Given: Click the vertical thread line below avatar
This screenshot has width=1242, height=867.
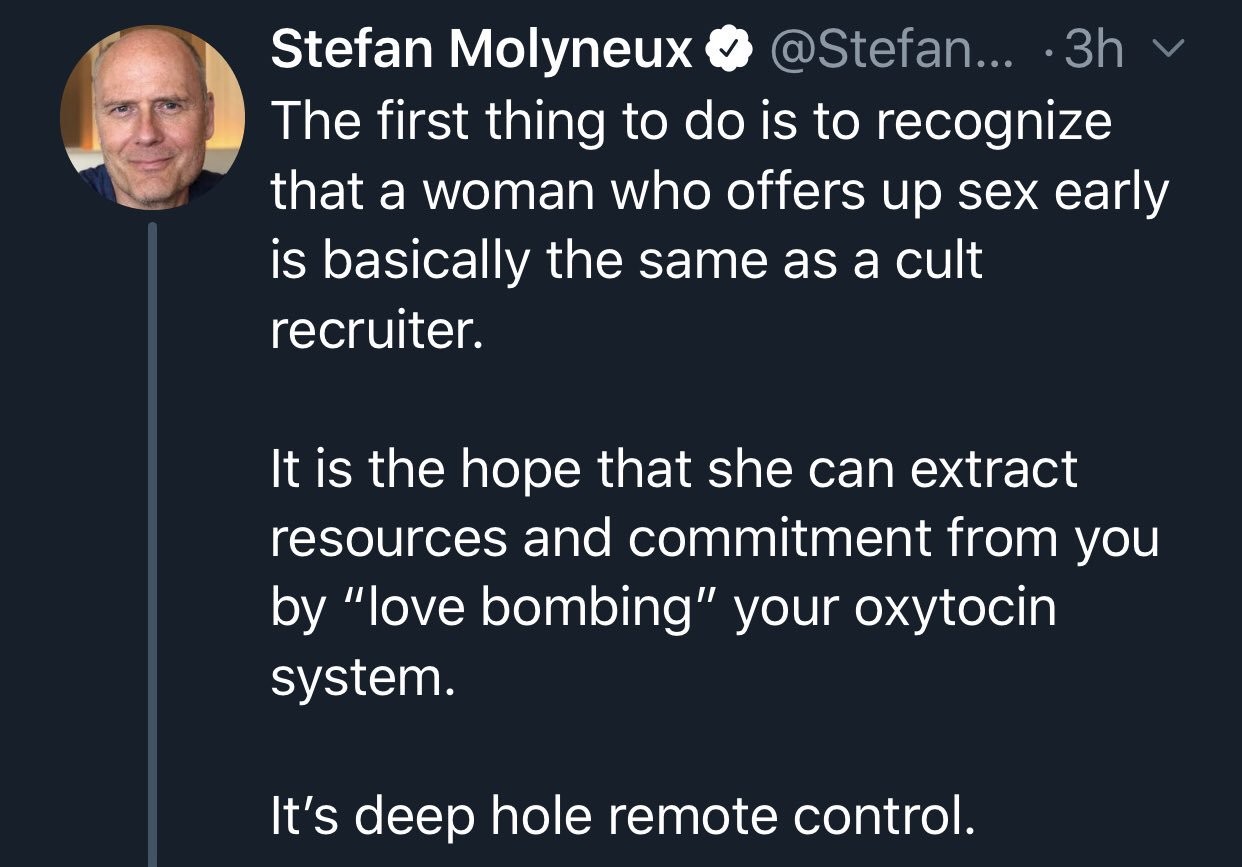Looking at the screenshot, I should [x=152, y=540].
